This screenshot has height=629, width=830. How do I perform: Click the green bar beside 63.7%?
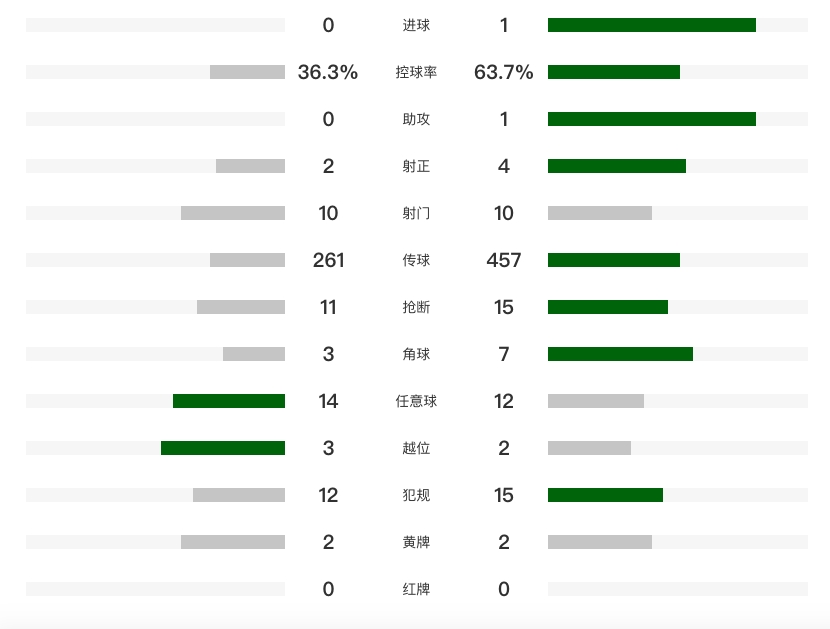point(614,72)
